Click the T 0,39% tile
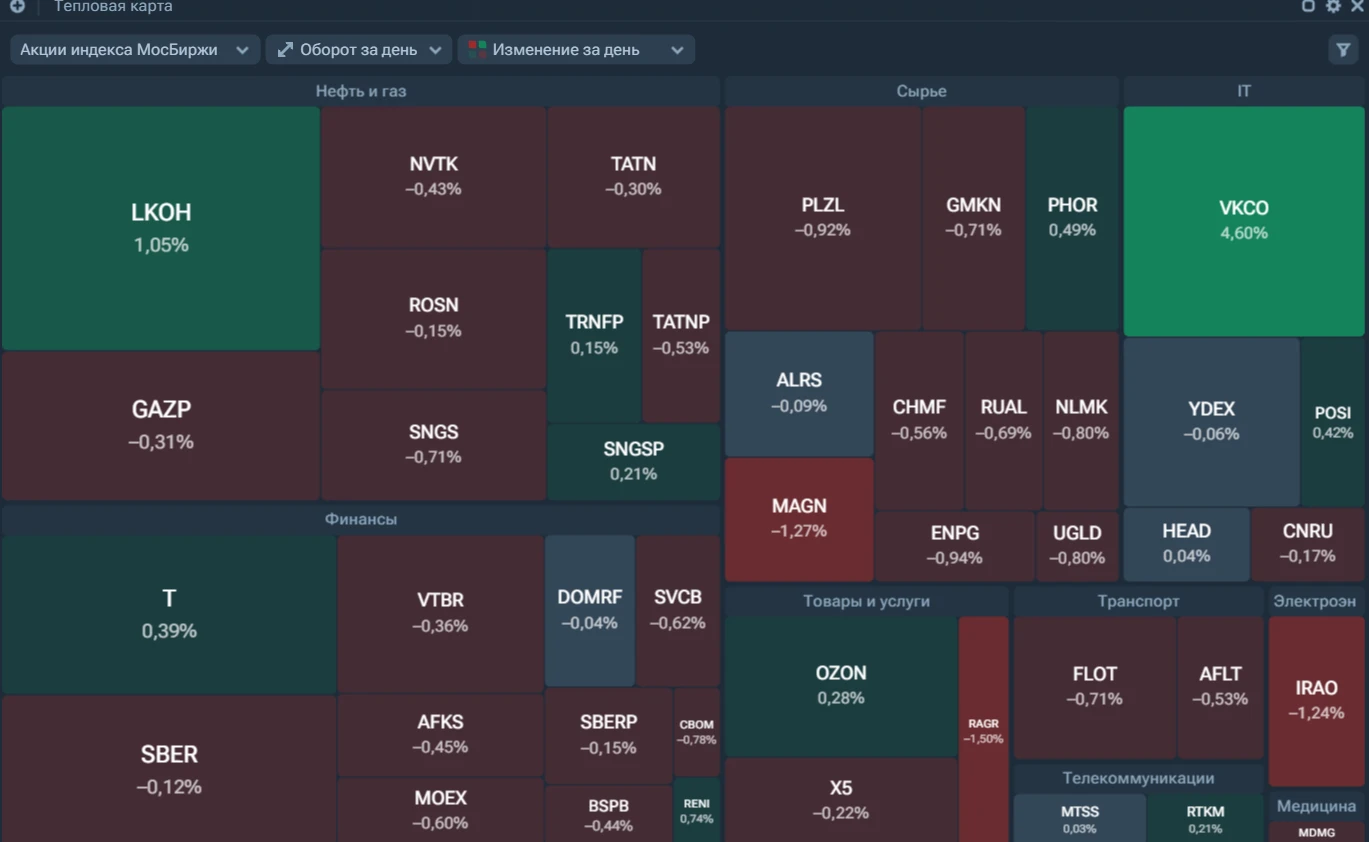 coord(169,614)
